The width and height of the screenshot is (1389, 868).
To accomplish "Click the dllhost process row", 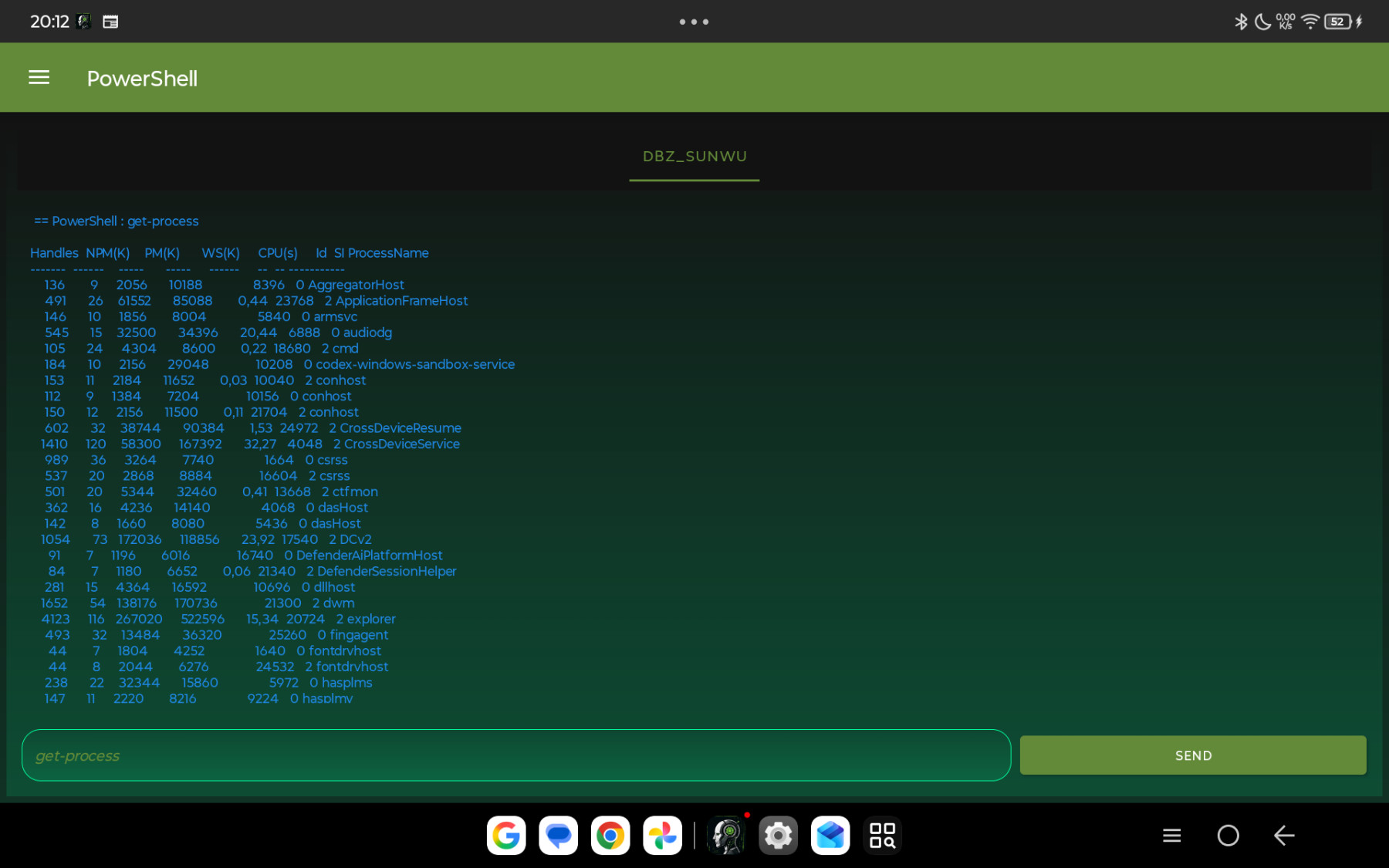I will [x=199, y=587].
